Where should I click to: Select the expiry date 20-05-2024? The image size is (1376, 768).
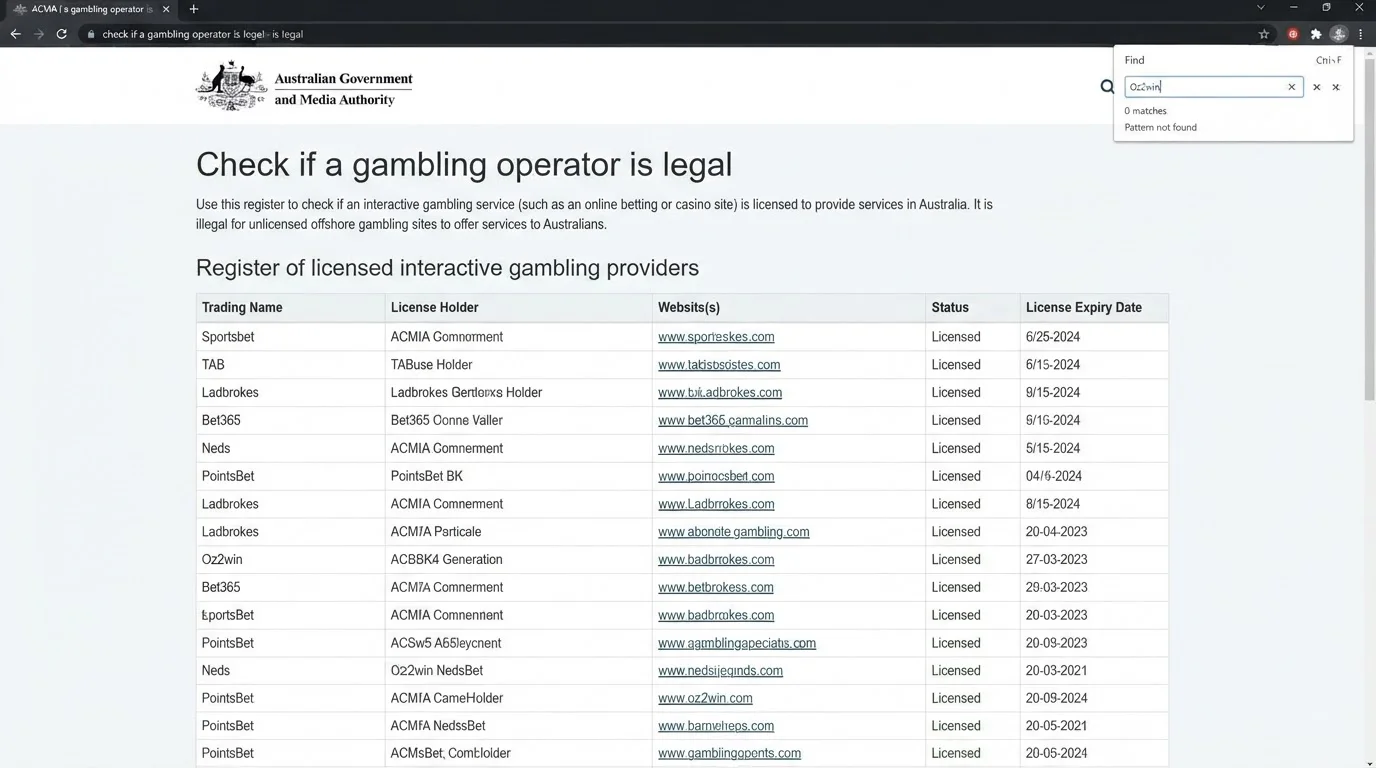1056,754
